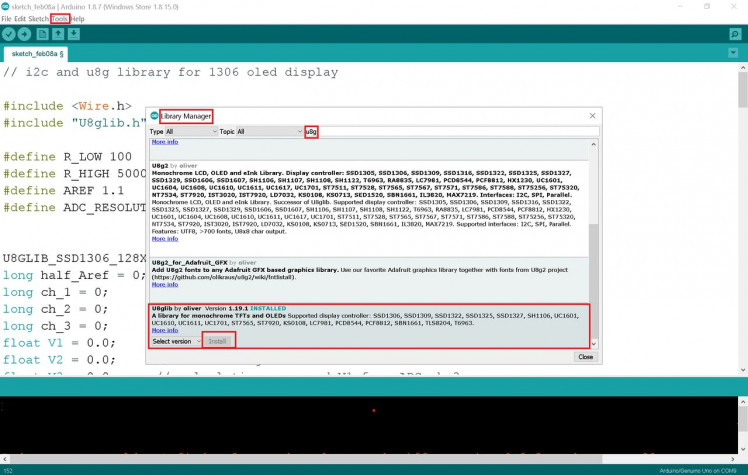The image size is (748, 475).
Task: Click the editor scroll down arrow
Action: (x=743, y=370)
